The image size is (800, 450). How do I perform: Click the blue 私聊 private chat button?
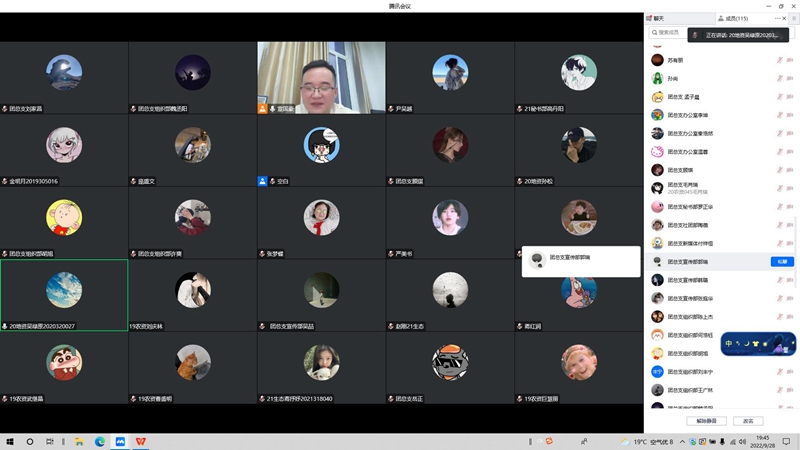781,261
